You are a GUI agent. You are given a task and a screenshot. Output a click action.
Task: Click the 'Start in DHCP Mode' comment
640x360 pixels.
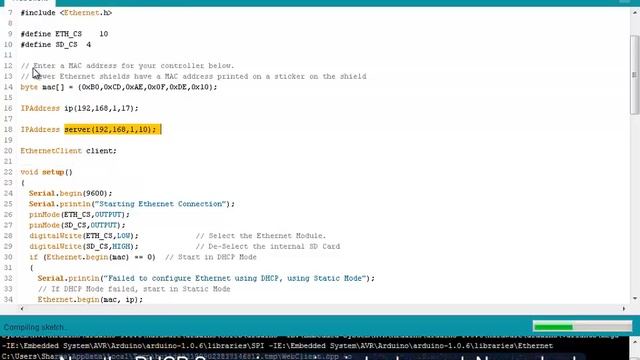[211, 257]
